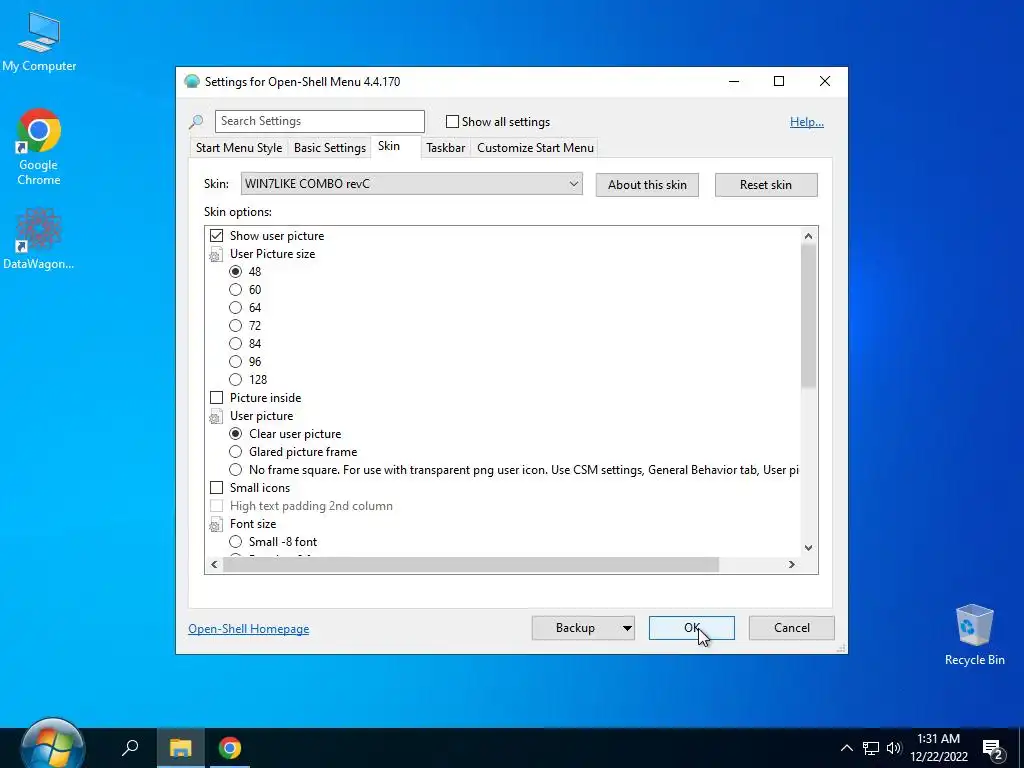The width and height of the screenshot is (1024, 768).
Task: Choose Clear user picture option
Action: [x=235, y=434]
